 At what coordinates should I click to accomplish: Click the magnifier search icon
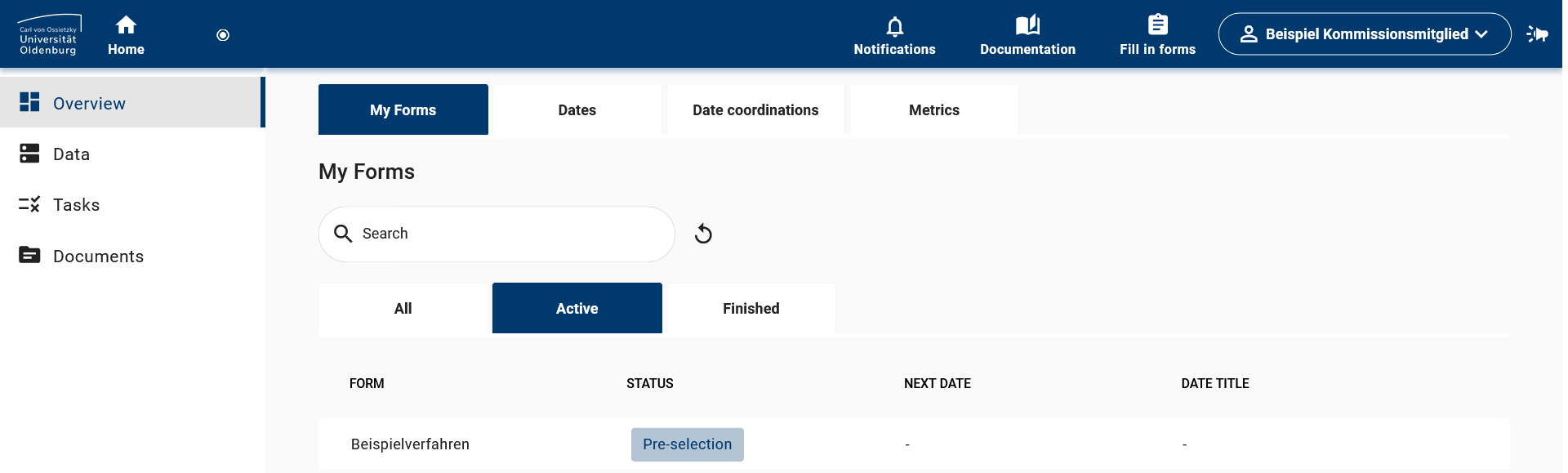[343, 234]
